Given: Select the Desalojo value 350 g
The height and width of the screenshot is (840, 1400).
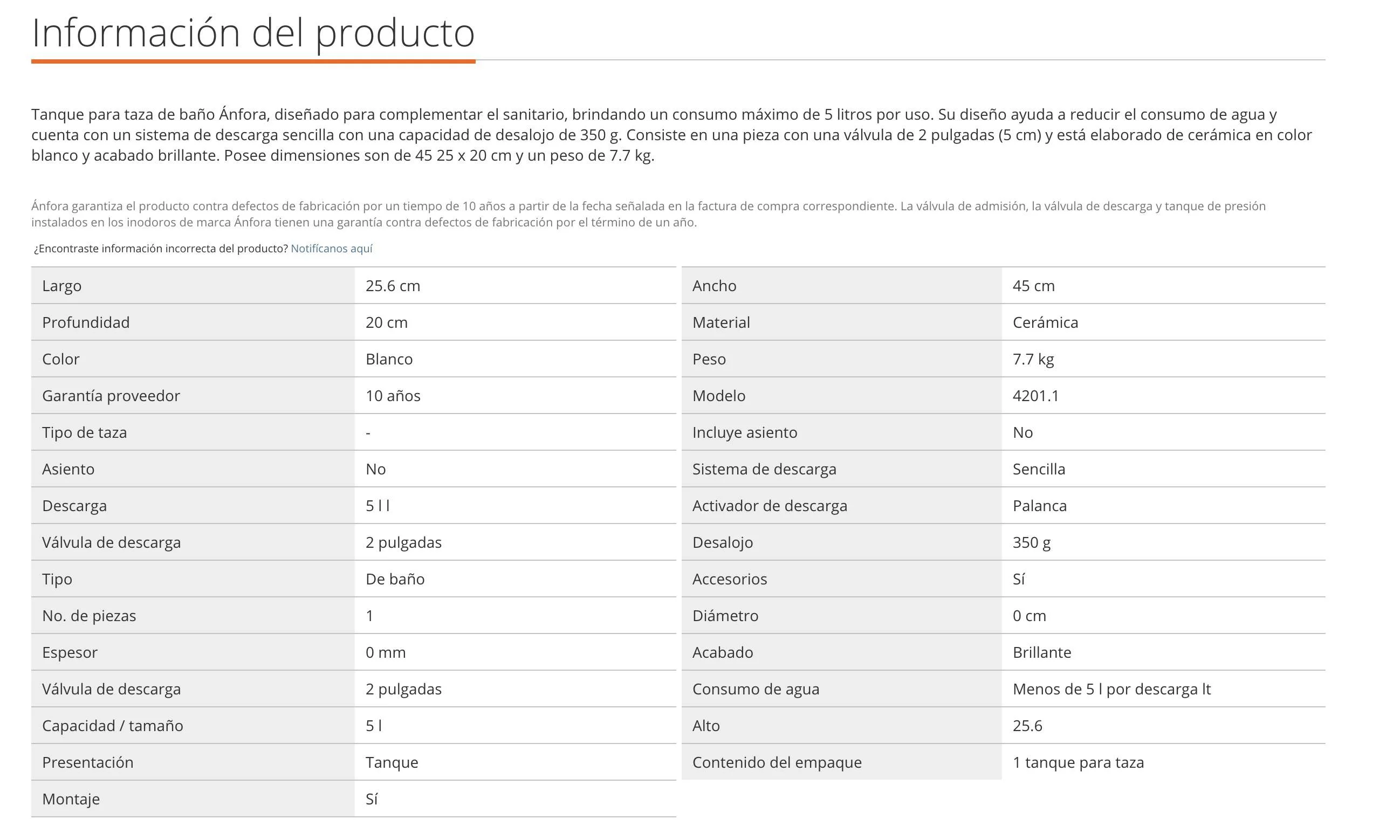Looking at the screenshot, I should point(1032,542).
